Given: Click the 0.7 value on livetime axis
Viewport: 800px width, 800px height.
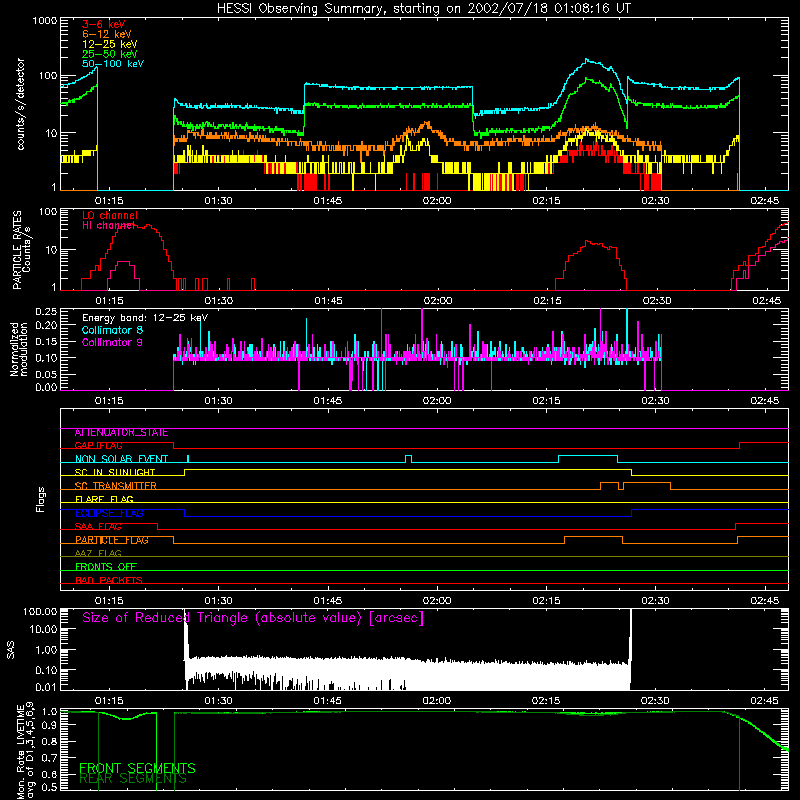Looking at the screenshot, I should (49, 758).
